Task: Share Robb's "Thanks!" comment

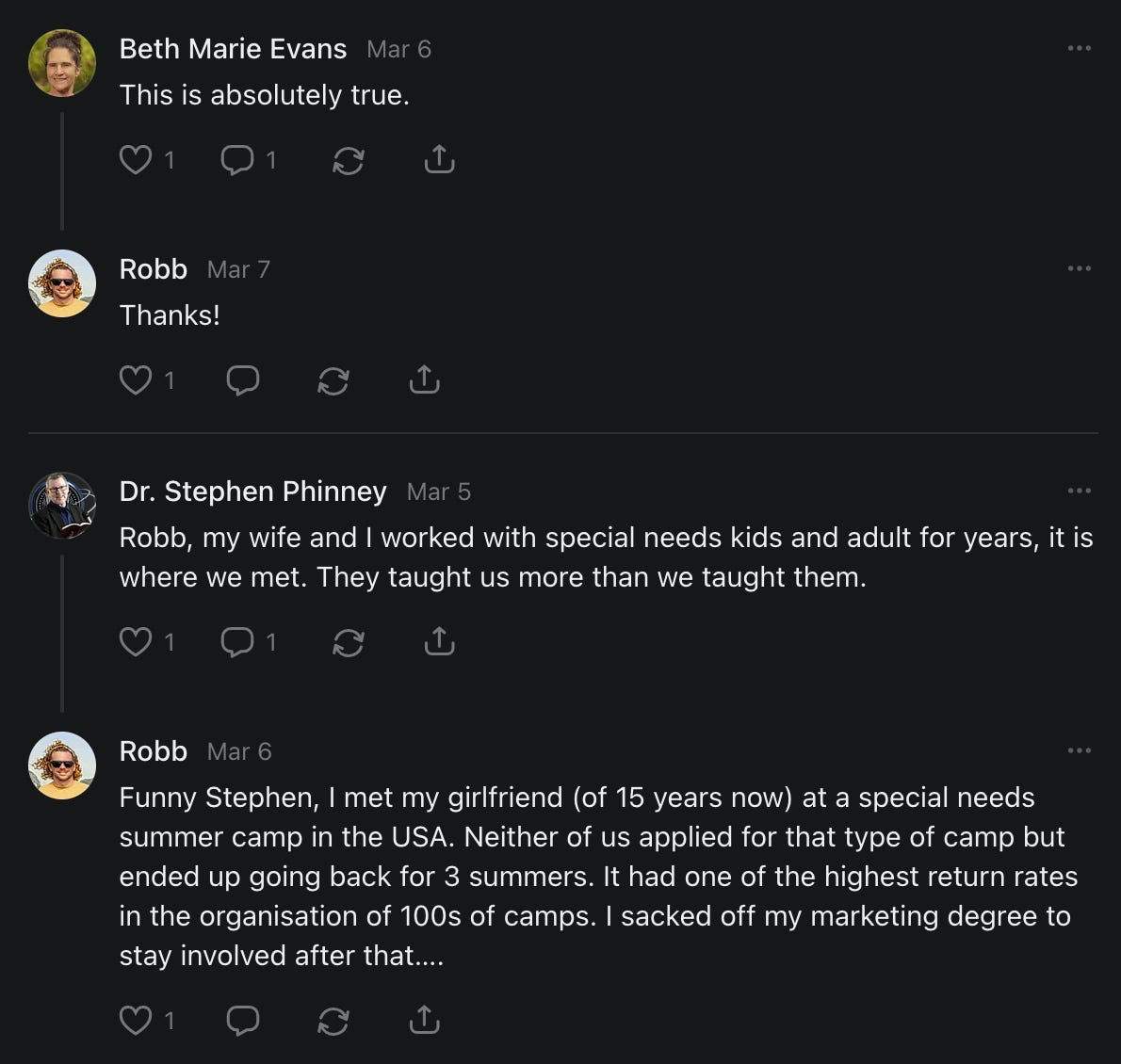Action: pyautogui.click(x=425, y=380)
